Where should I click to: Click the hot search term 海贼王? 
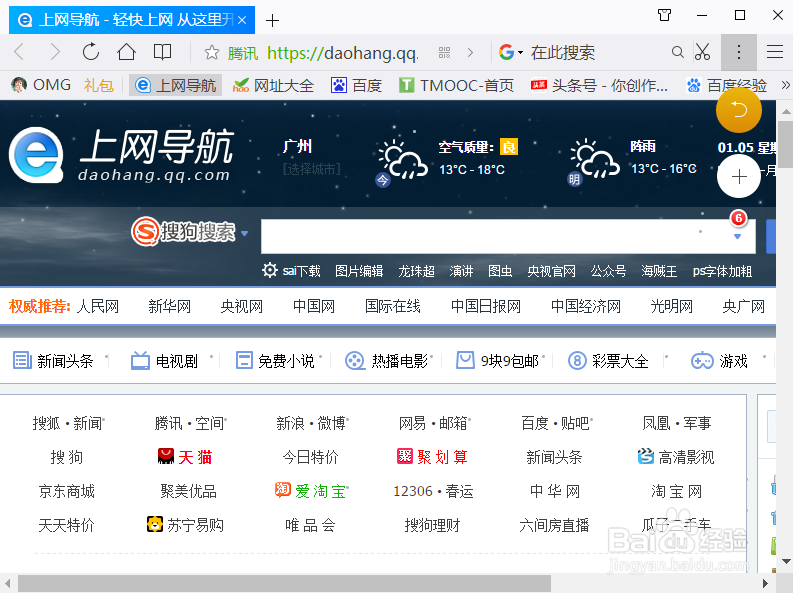point(659,271)
